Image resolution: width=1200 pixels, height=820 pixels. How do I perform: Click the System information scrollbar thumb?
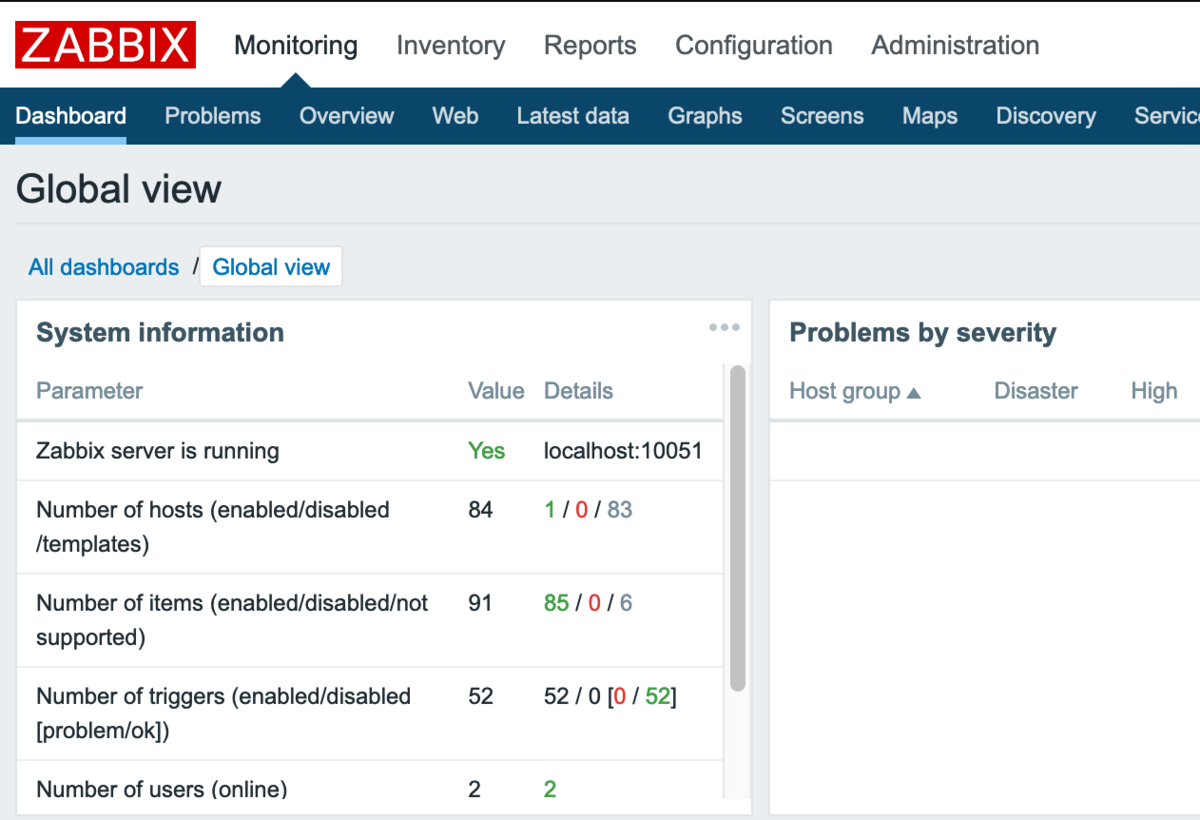tap(738, 528)
